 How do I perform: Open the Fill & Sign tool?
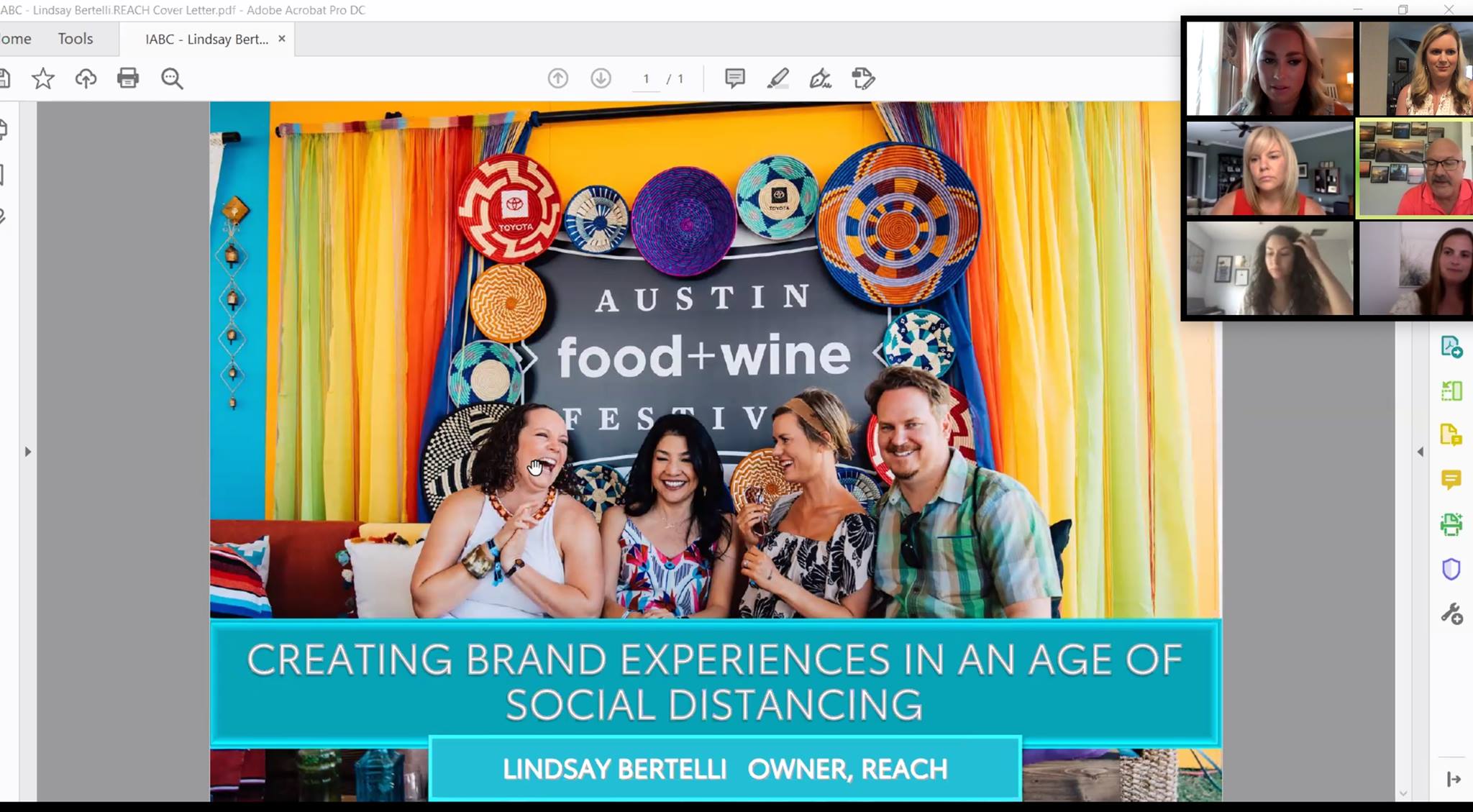pyautogui.click(x=820, y=78)
